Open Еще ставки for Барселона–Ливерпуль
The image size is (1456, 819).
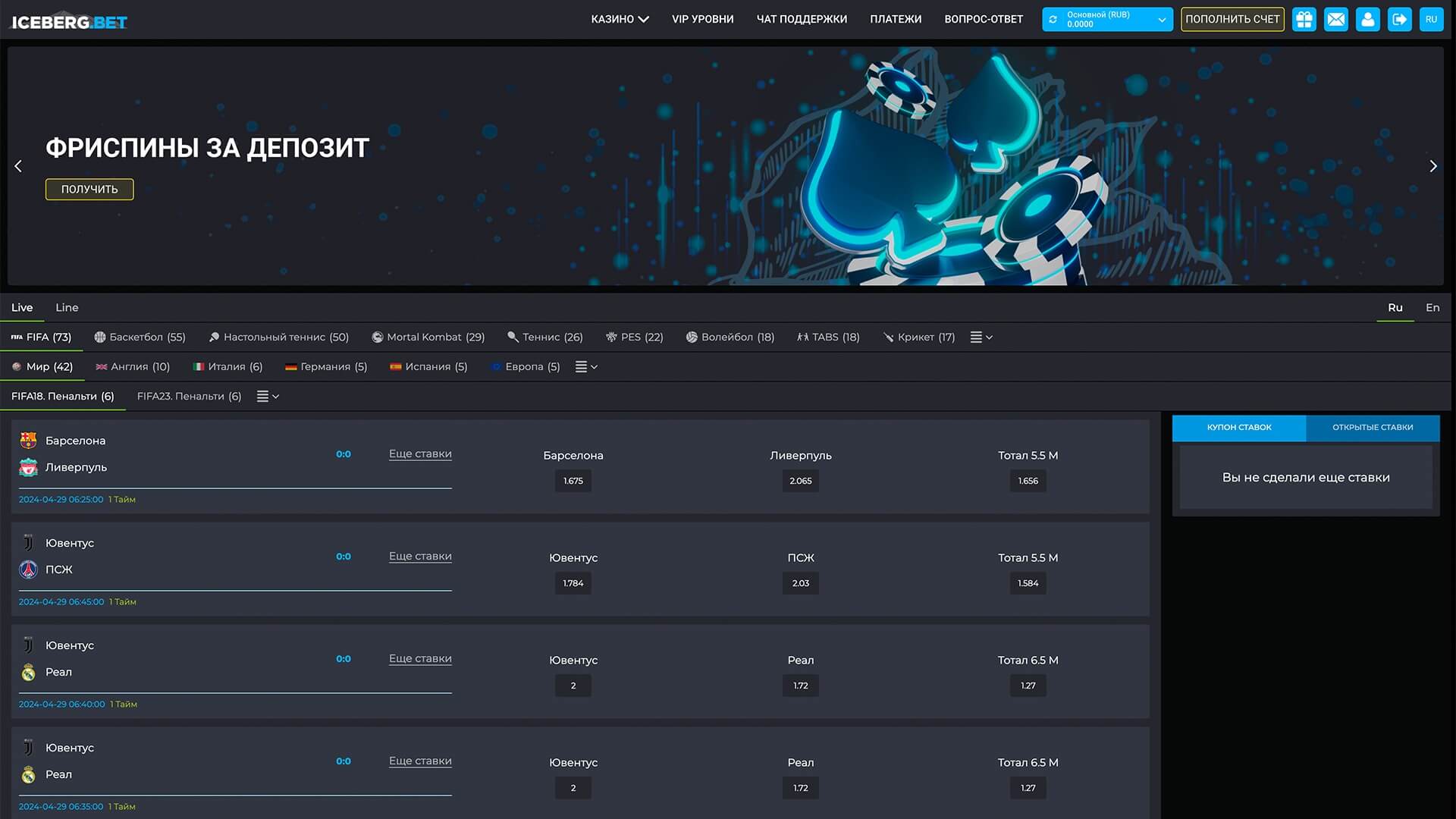pos(420,454)
